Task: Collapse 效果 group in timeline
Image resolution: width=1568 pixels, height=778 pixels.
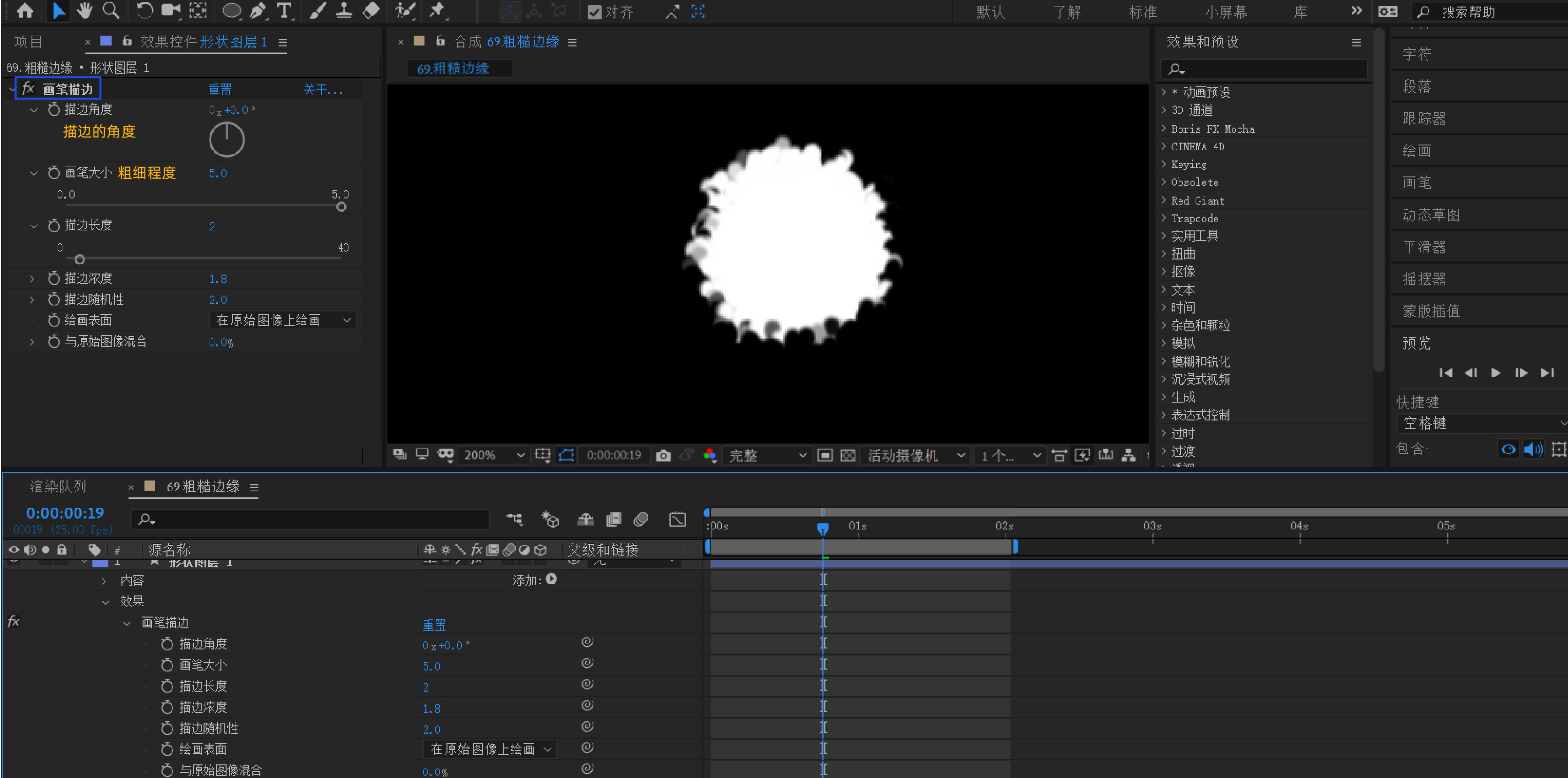Action: [x=106, y=602]
